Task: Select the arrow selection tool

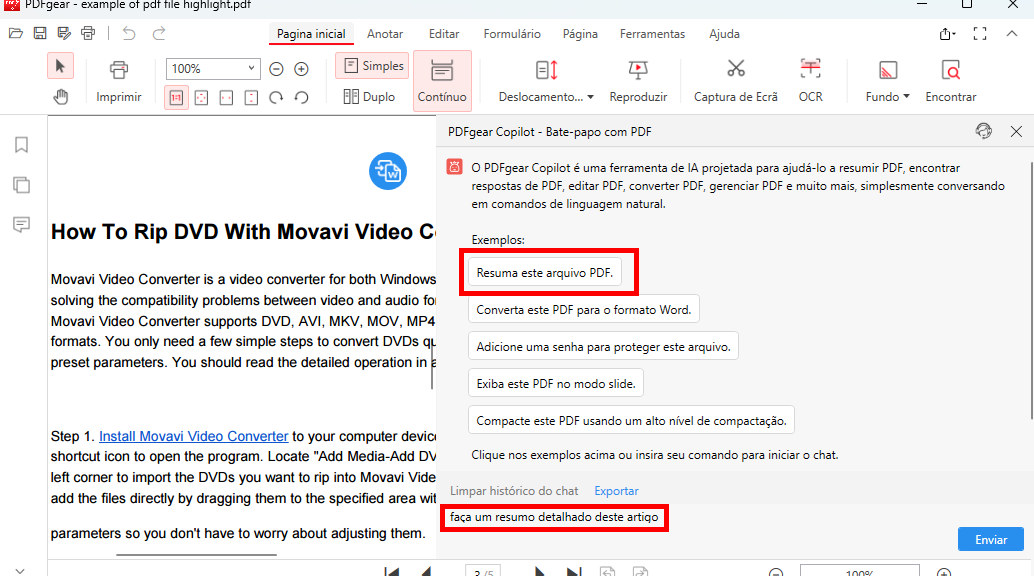Action: click(x=60, y=67)
